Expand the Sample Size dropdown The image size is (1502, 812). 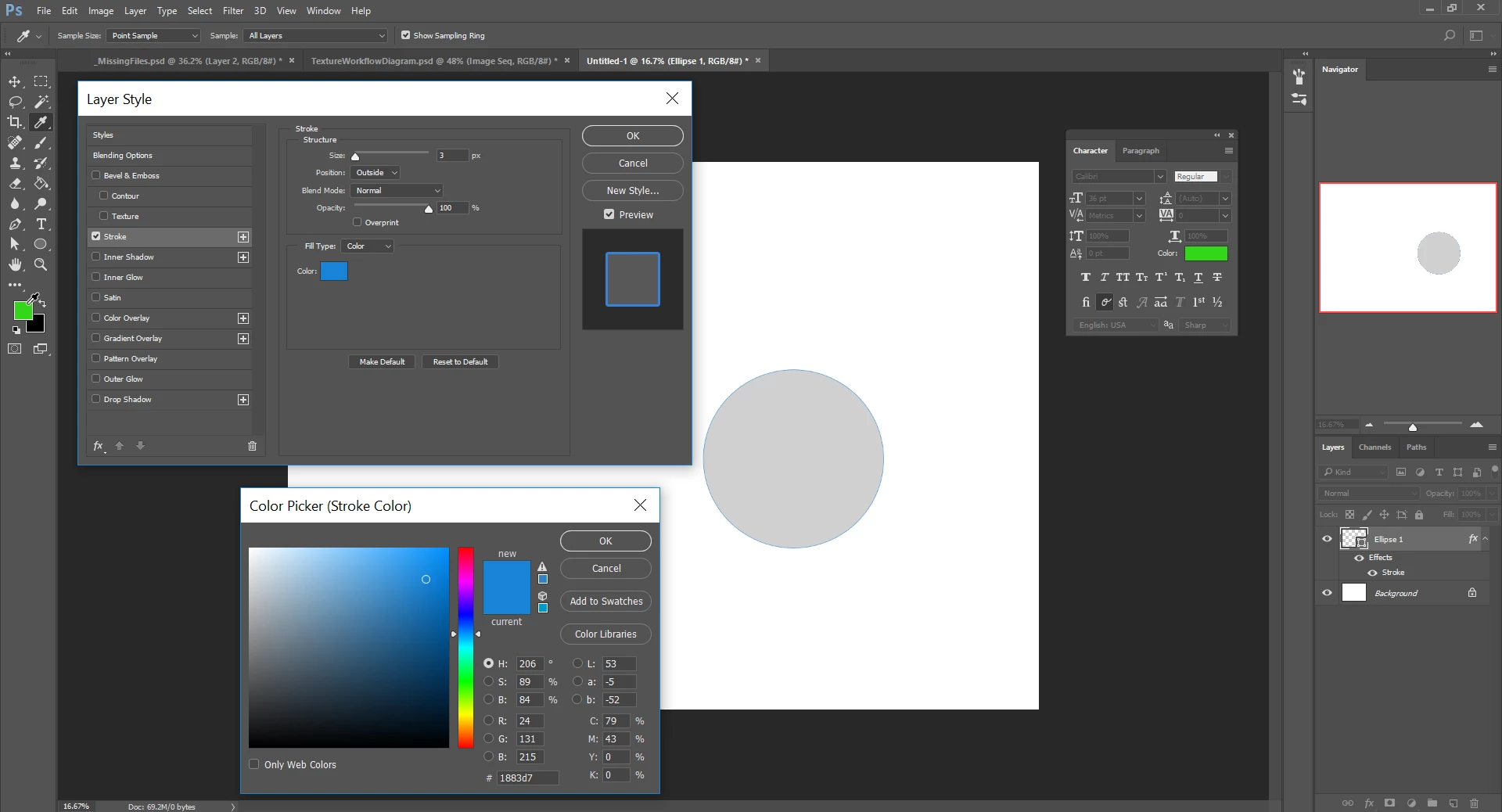[154, 36]
